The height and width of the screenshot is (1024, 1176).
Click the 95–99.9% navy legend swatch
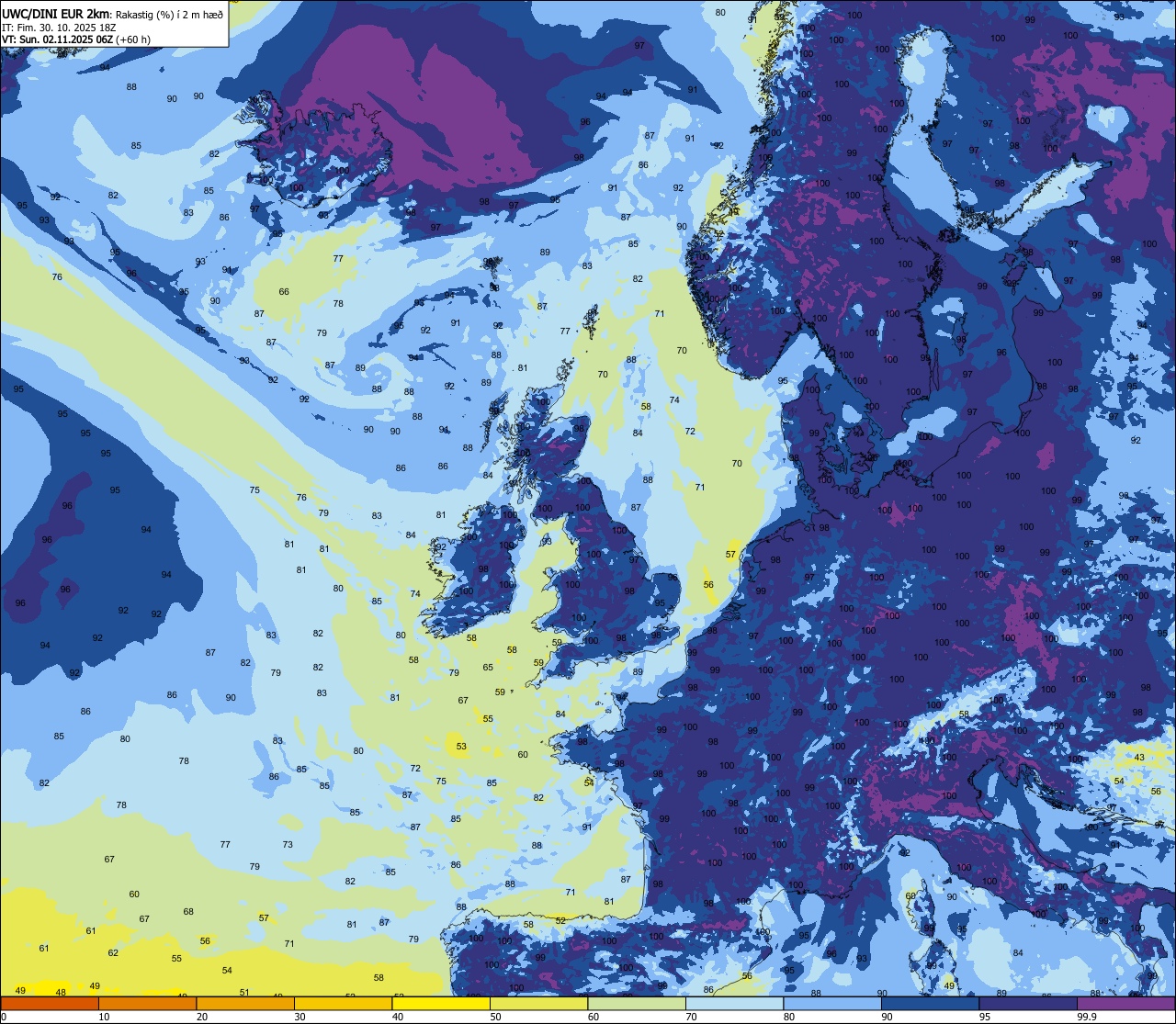pyautogui.click(x=1028, y=1003)
